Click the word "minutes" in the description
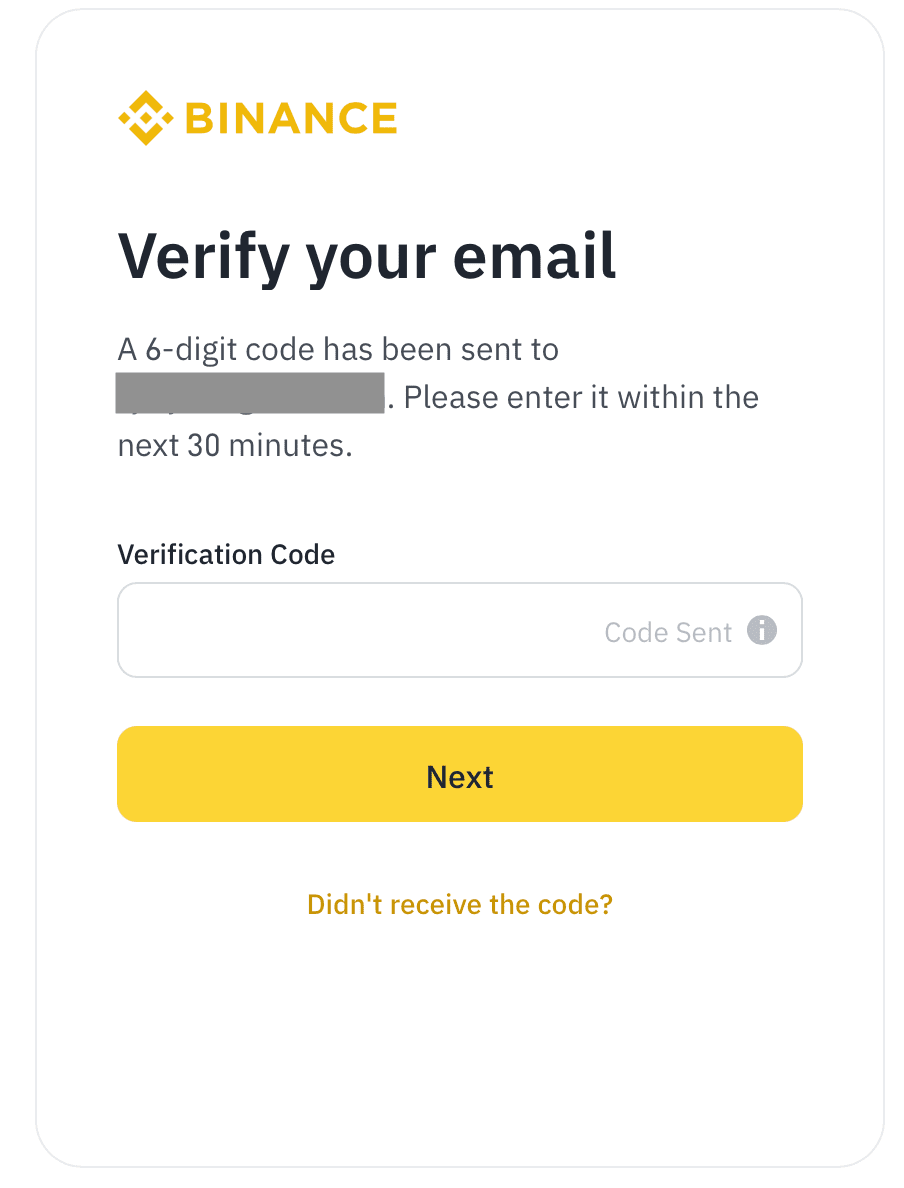Viewport: 904px width, 1188px height. pyautogui.click(x=288, y=445)
